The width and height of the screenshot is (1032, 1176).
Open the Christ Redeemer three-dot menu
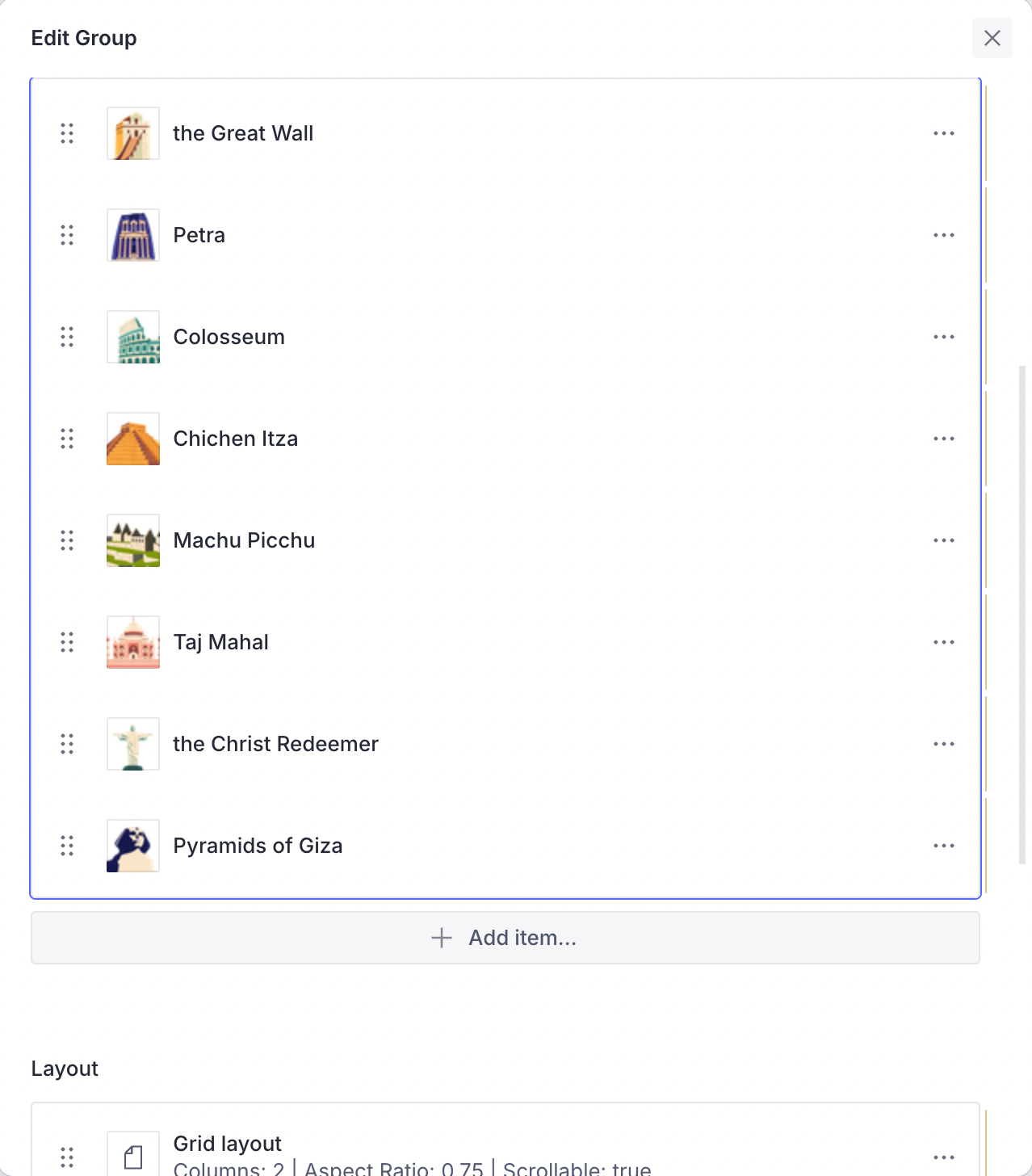coord(943,744)
